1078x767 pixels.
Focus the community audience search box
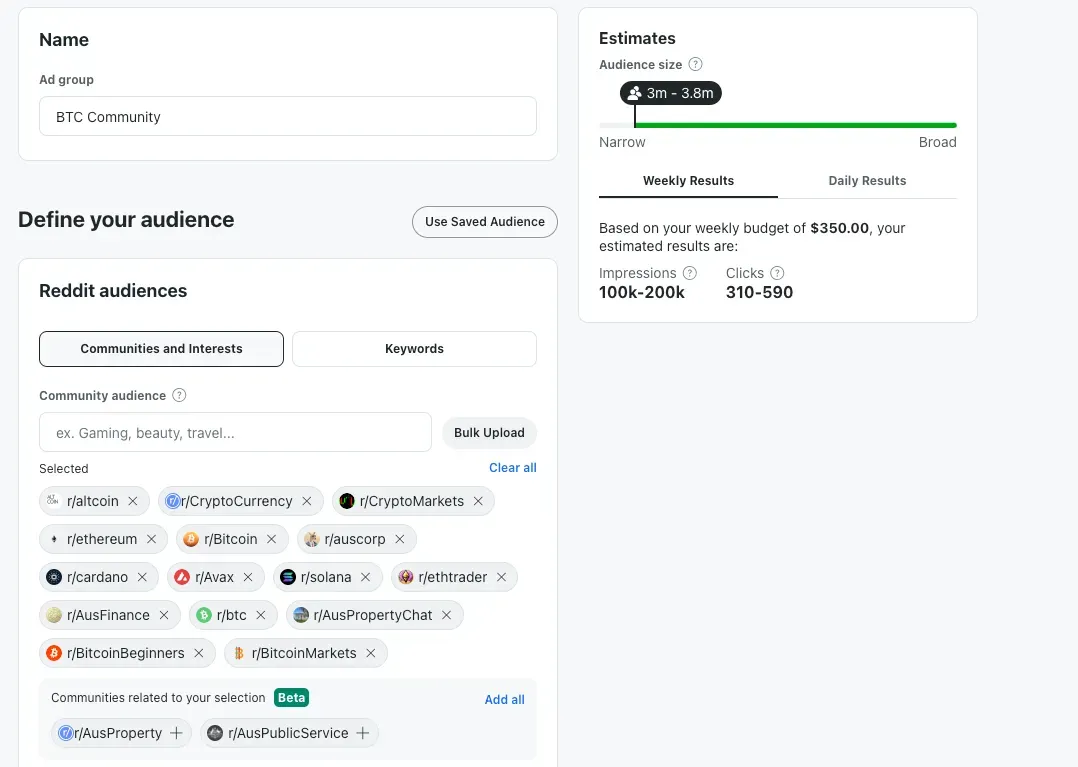coord(235,432)
